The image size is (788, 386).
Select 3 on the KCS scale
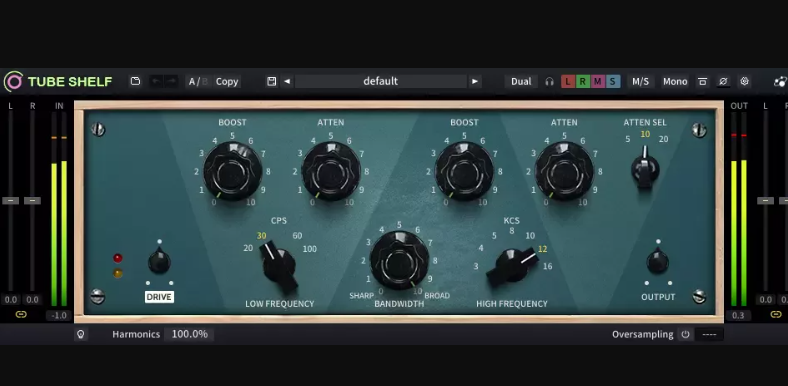click(475, 266)
